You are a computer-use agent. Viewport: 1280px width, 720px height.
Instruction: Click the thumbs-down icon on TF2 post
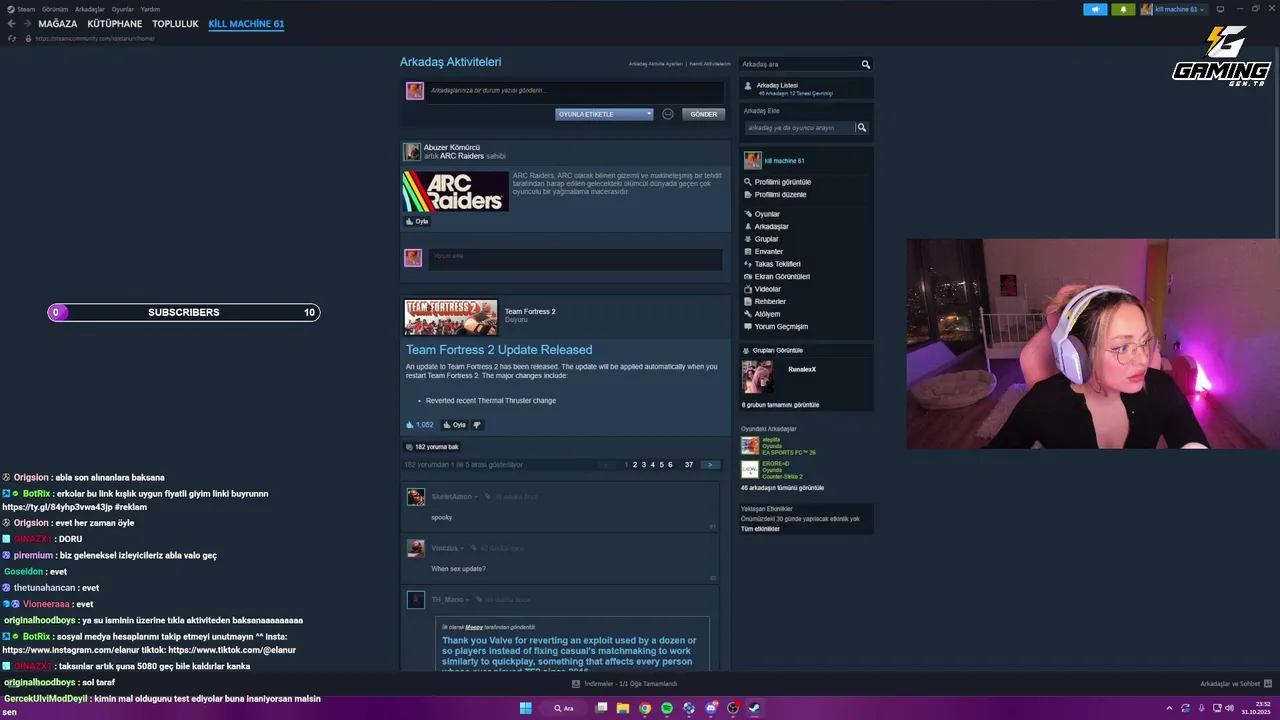click(477, 425)
